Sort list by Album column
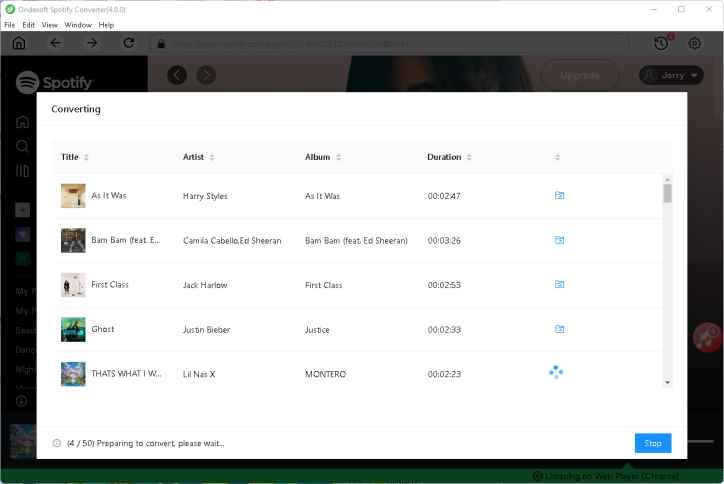The width and height of the screenshot is (724, 484). [322, 157]
